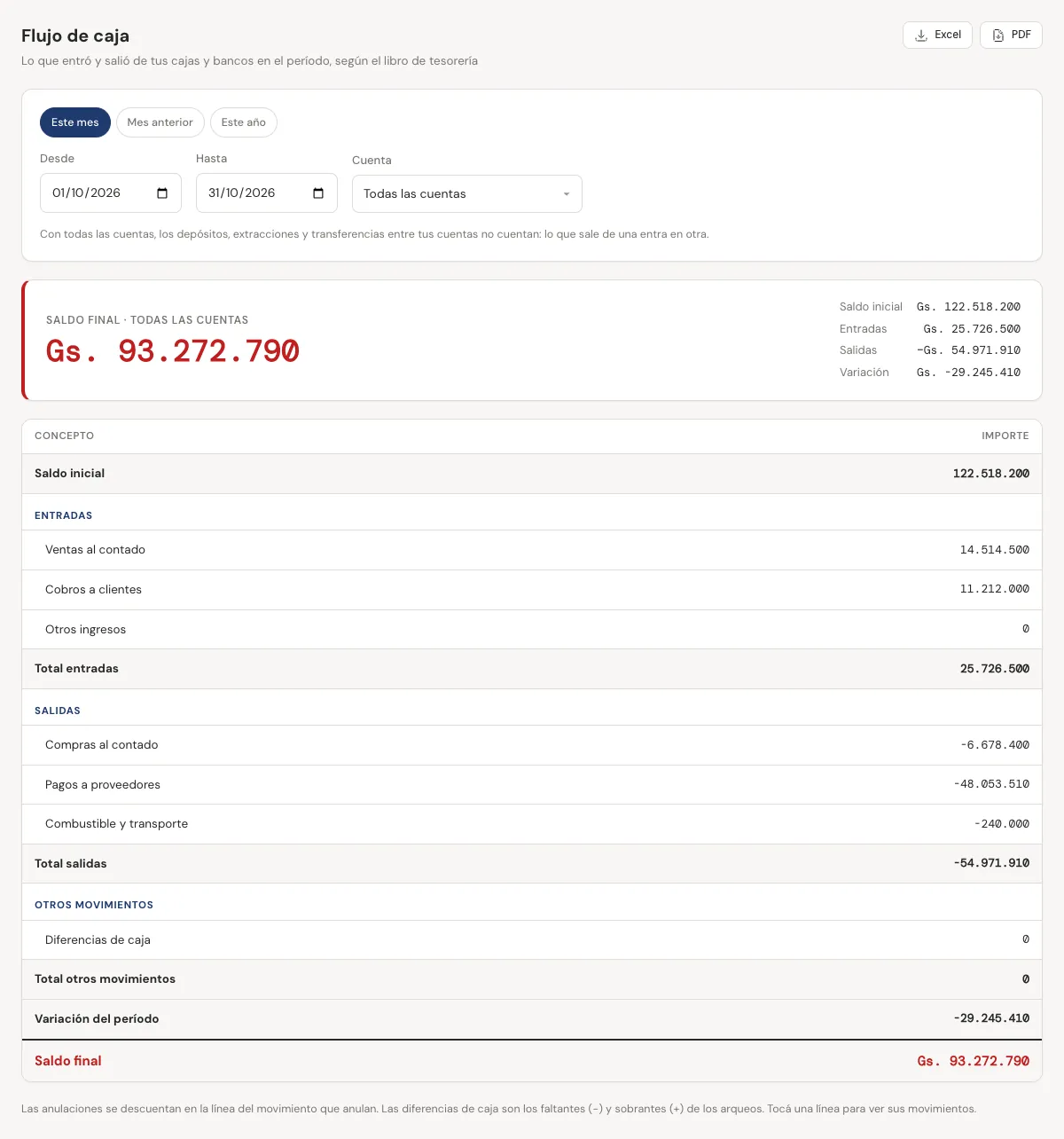Click the Saldo final label in table footer

[x=68, y=1061]
